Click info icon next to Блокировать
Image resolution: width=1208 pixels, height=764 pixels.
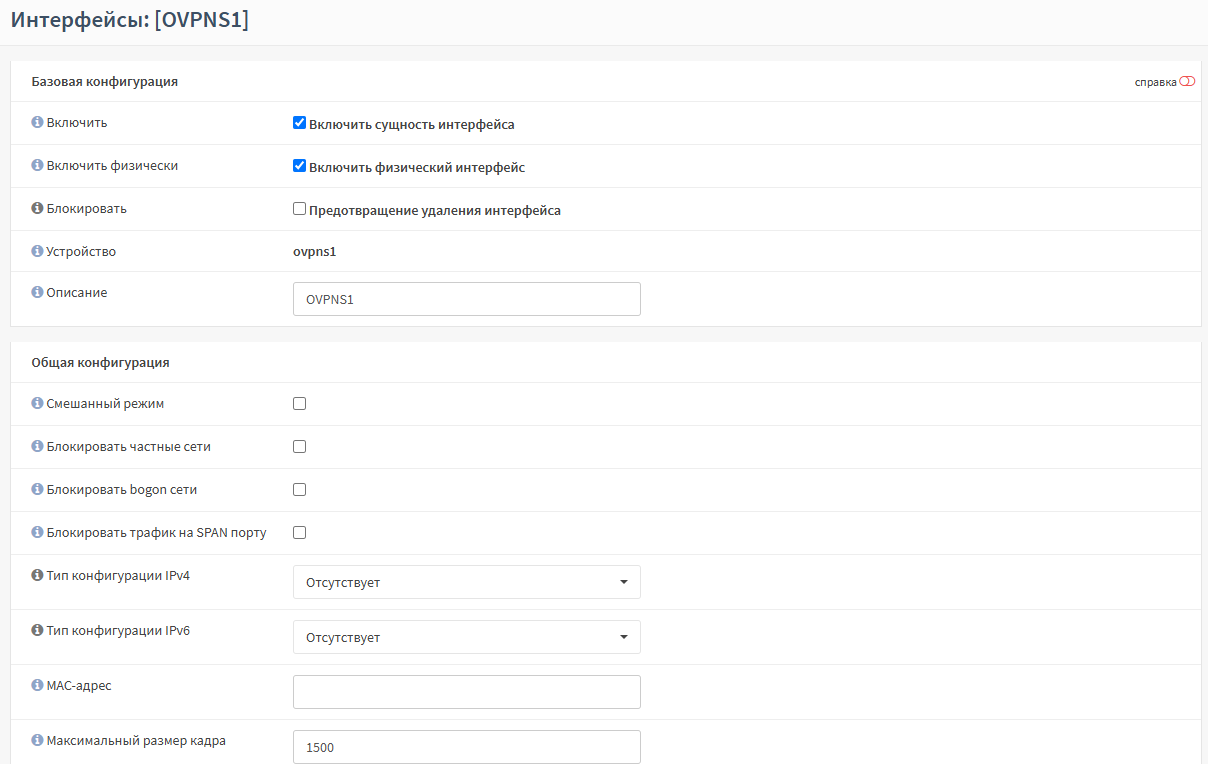(x=37, y=208)
